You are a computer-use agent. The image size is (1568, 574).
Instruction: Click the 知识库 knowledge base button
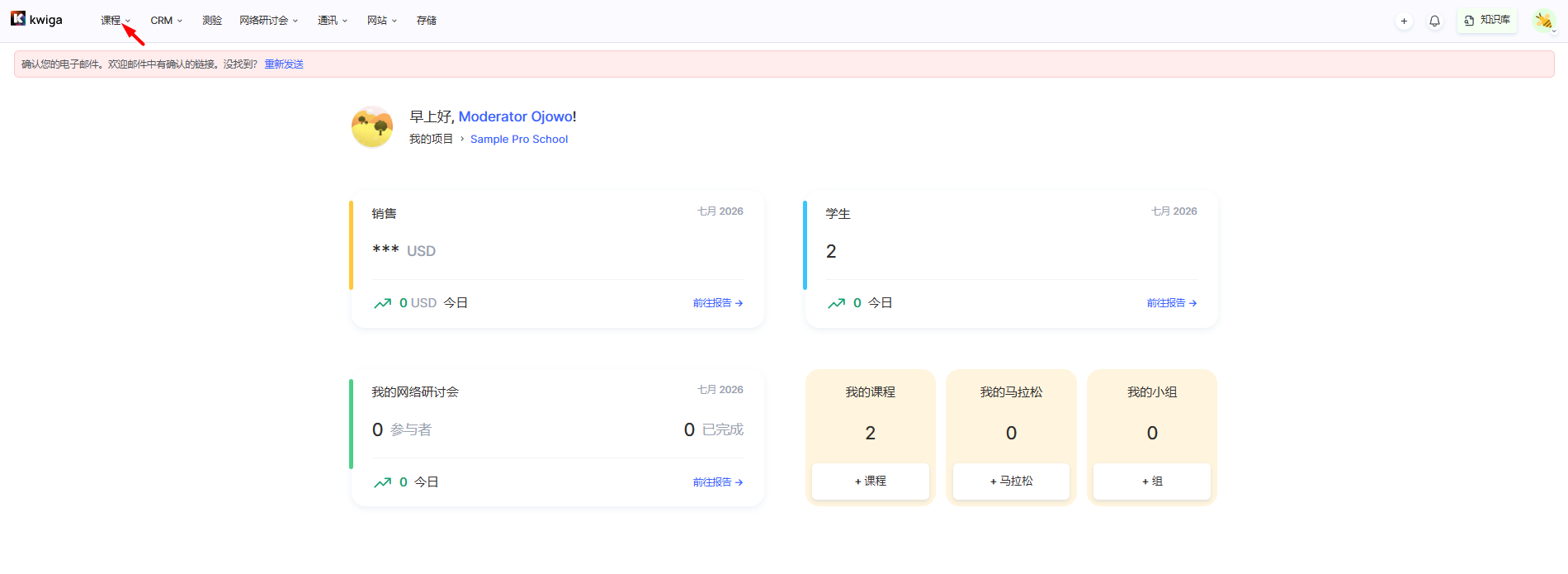[1487, 20]
